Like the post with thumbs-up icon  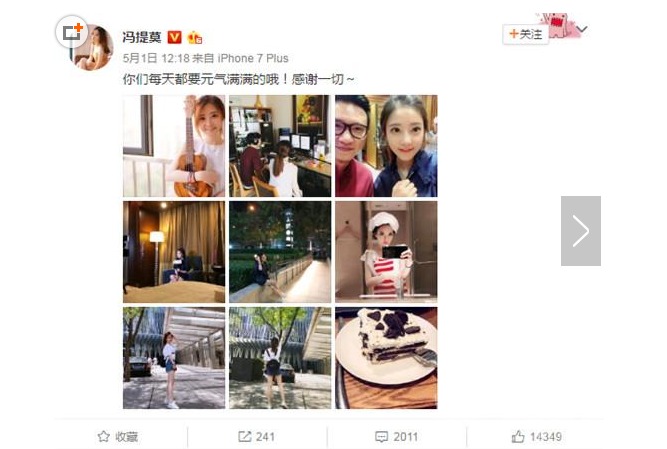pos(518,436)
